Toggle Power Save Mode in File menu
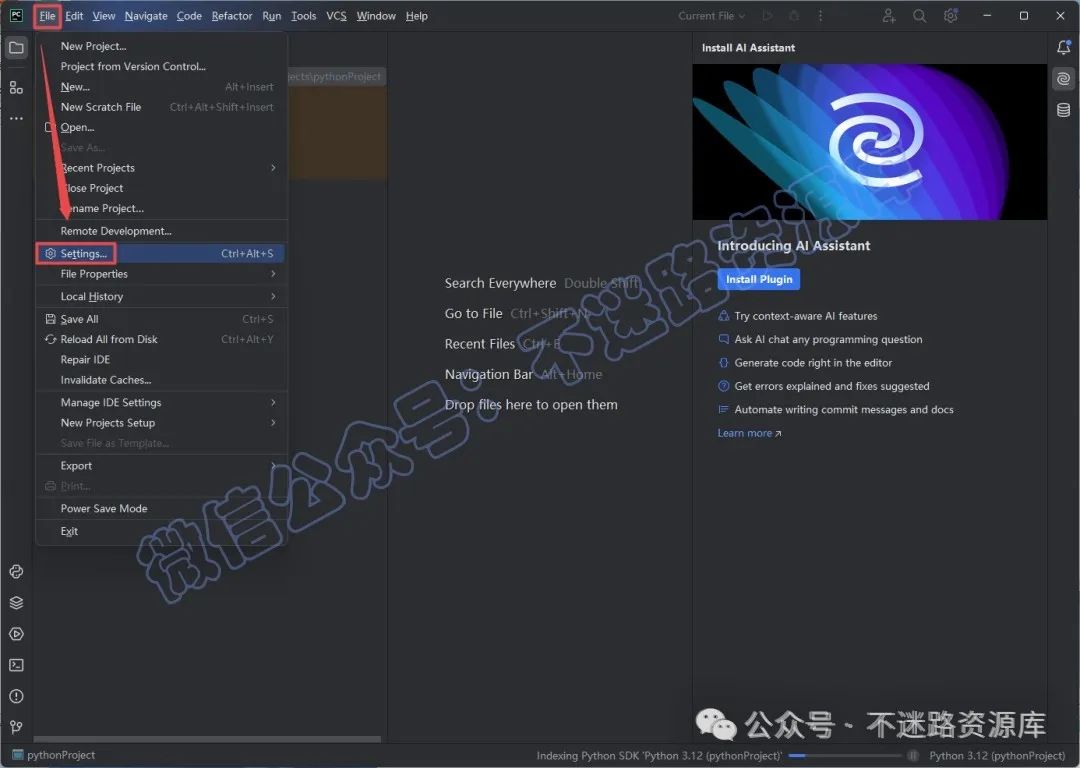The width and height of the screenshot is (1080, 768). 161,509
